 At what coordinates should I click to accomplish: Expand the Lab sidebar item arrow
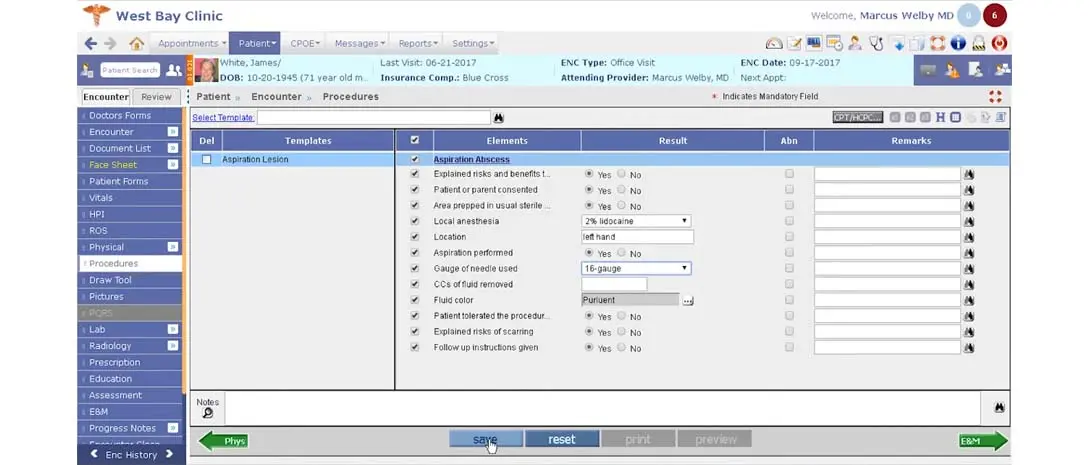point(172,330)
